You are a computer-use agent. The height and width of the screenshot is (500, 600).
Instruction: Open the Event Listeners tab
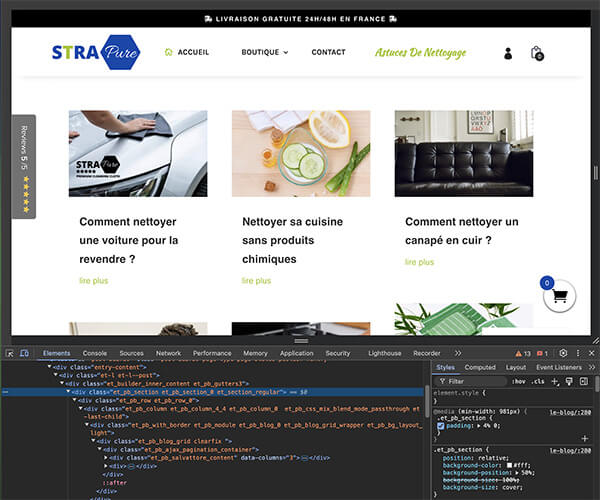click(x=559, y=367)
